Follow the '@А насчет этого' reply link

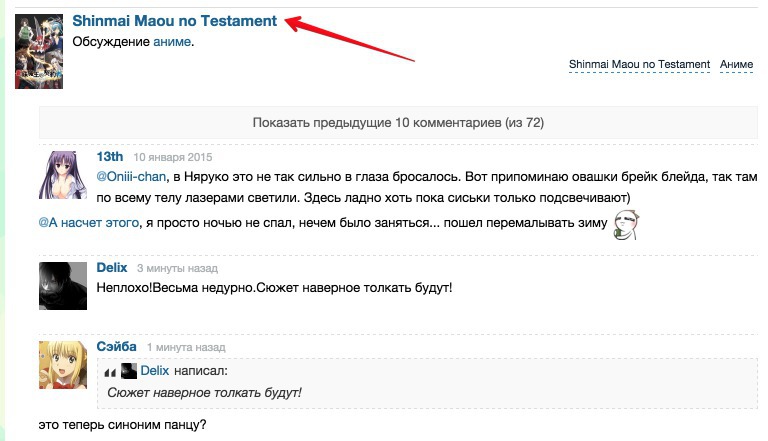88,222
